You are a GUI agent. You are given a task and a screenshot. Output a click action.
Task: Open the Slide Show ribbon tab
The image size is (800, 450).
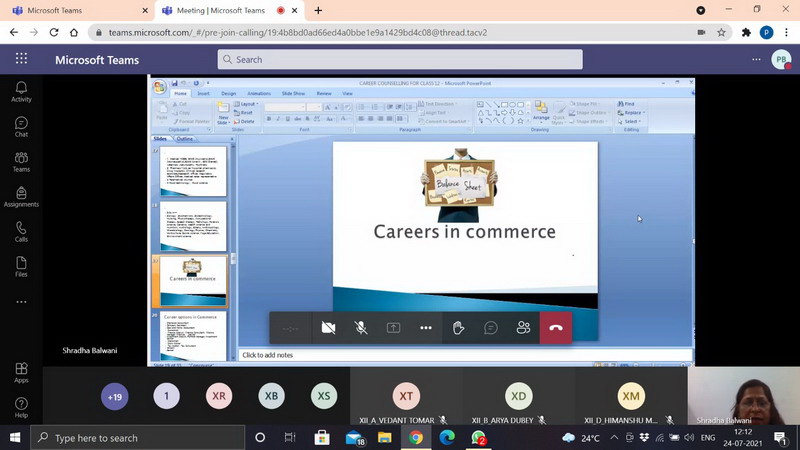click(293, 94)
